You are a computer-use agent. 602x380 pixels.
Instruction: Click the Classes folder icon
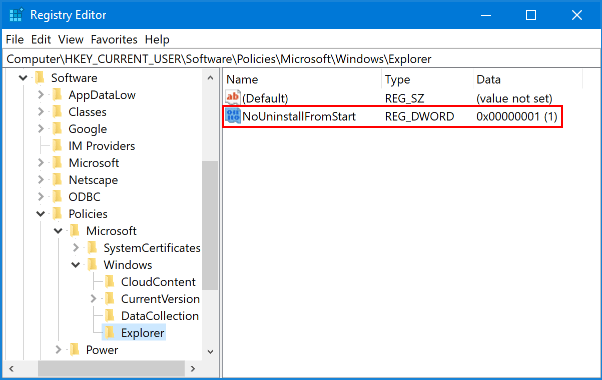(x=57, y=112)
